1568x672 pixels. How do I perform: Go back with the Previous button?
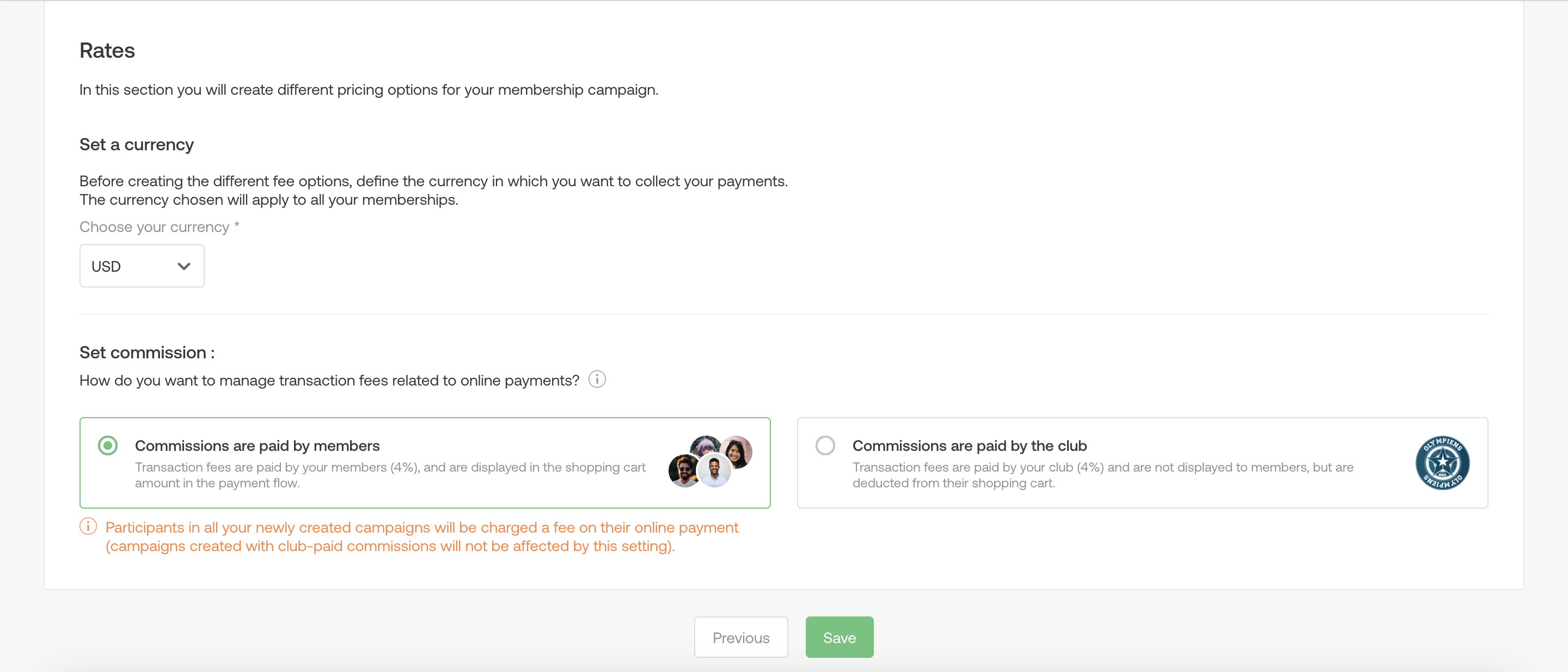tap(741, 637)
